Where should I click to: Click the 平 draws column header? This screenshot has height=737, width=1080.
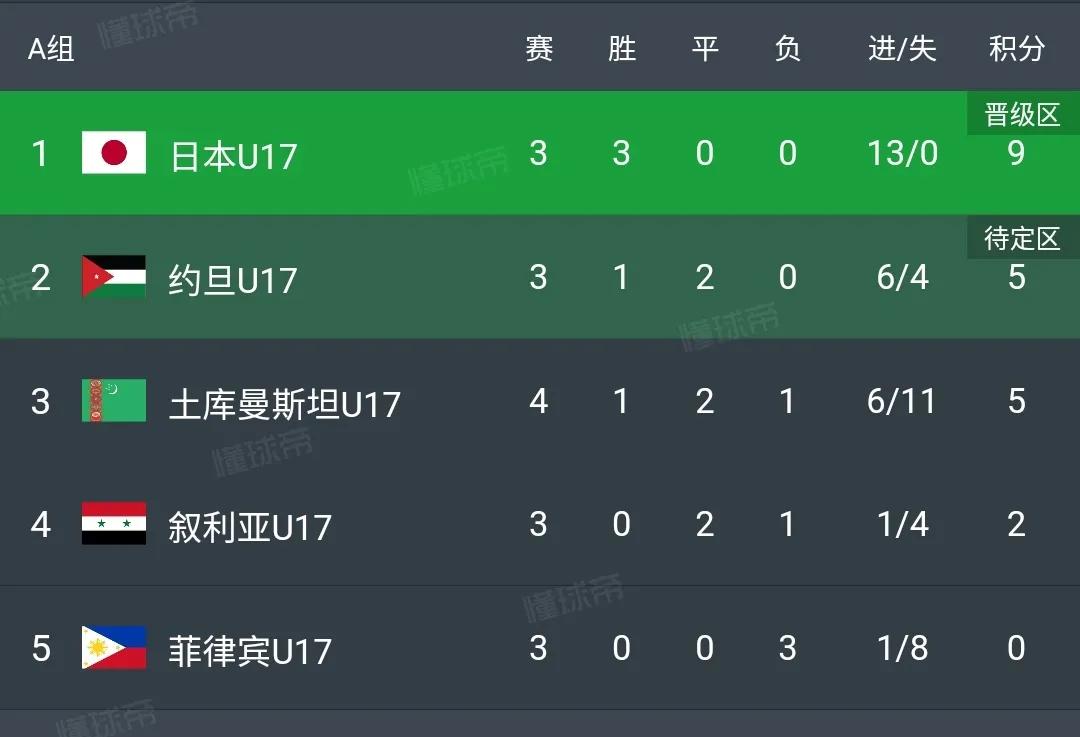(705, 47)
